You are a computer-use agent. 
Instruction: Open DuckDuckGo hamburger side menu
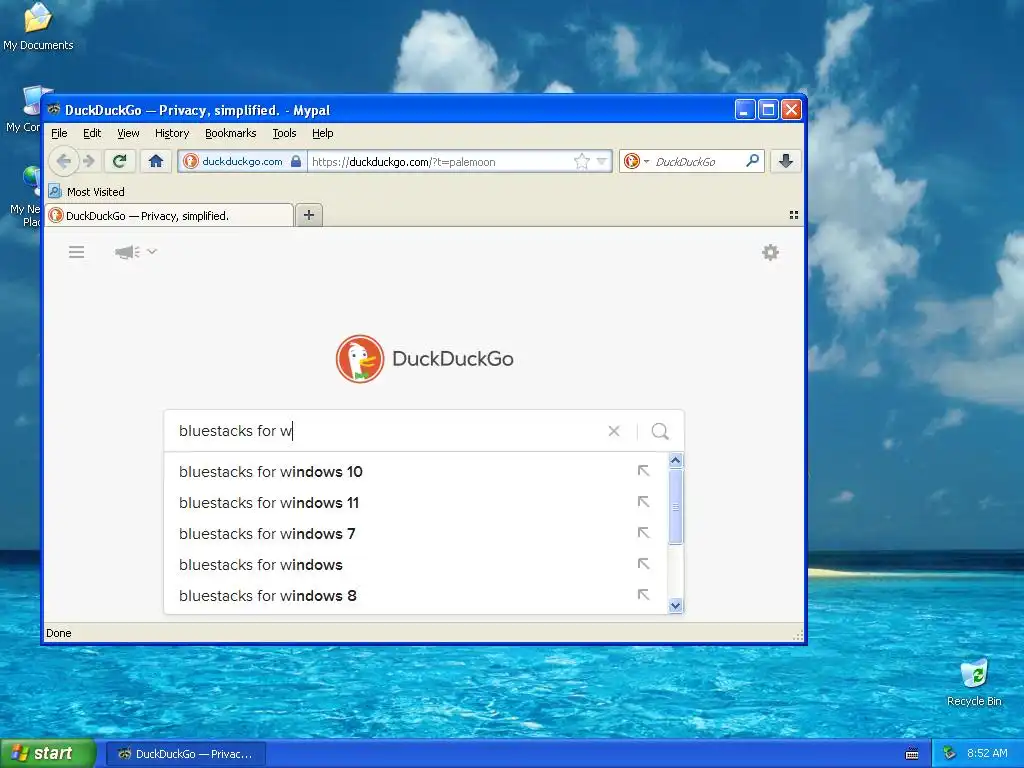[76, 252]
